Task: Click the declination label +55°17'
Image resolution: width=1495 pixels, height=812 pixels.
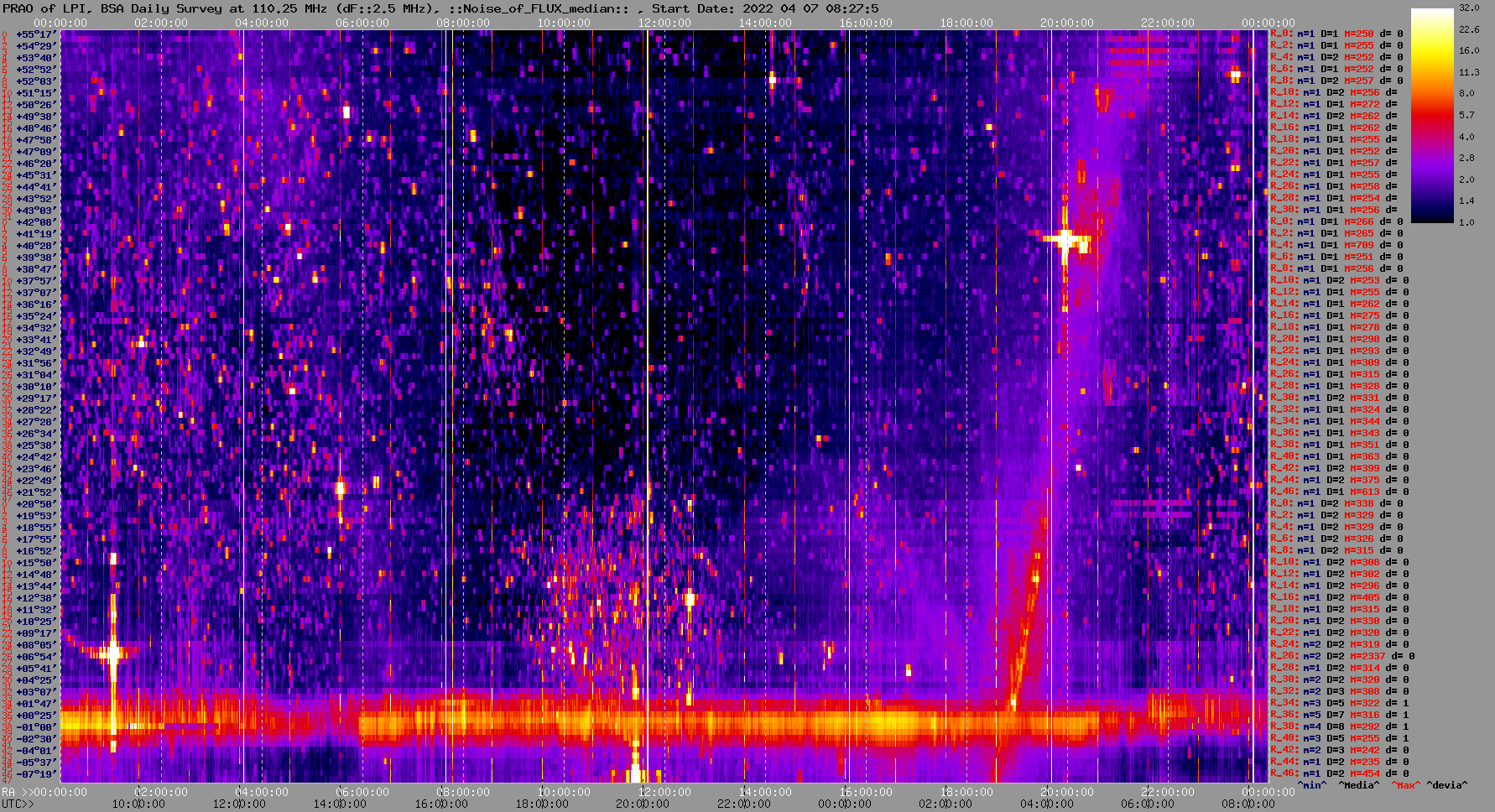Action: pos(35,34)
